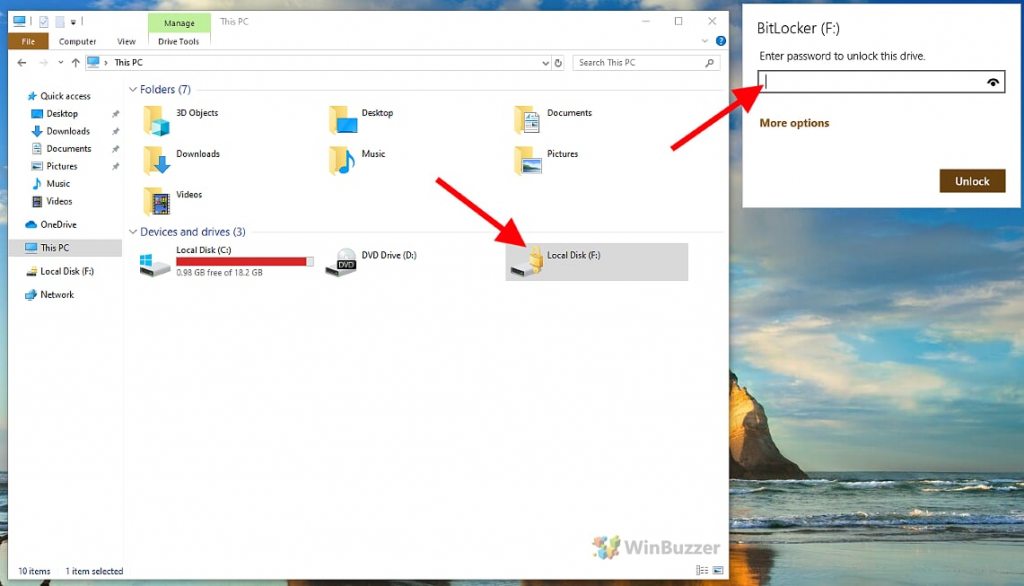Maximize the File Explorer window
This screenshot has width=1024, height=586.
click(x=679, y=22)
